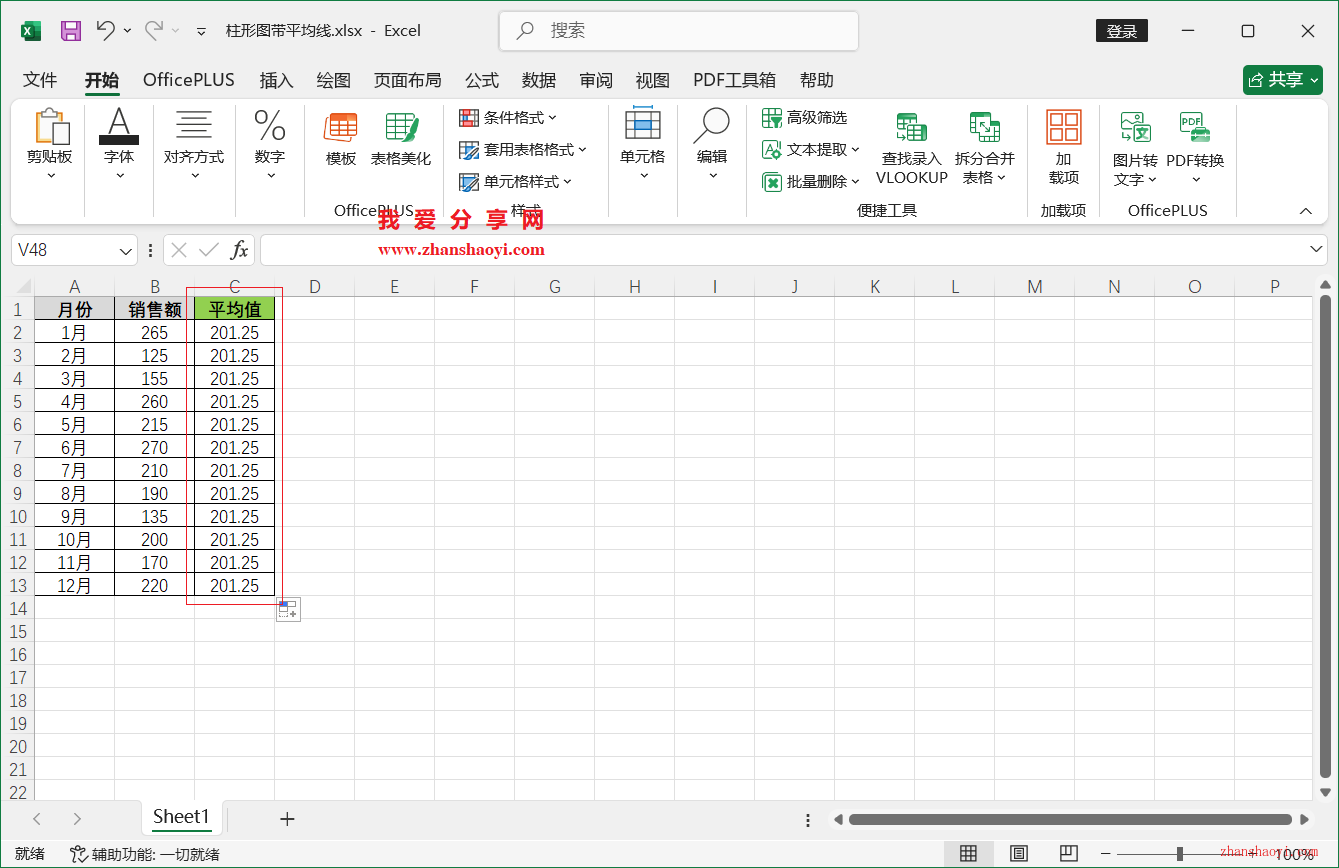The height and width of the screenshot is (868, 1339).
Task: Click Batch Delete (批量删除) tool
Action: click(x=810, y=182)
